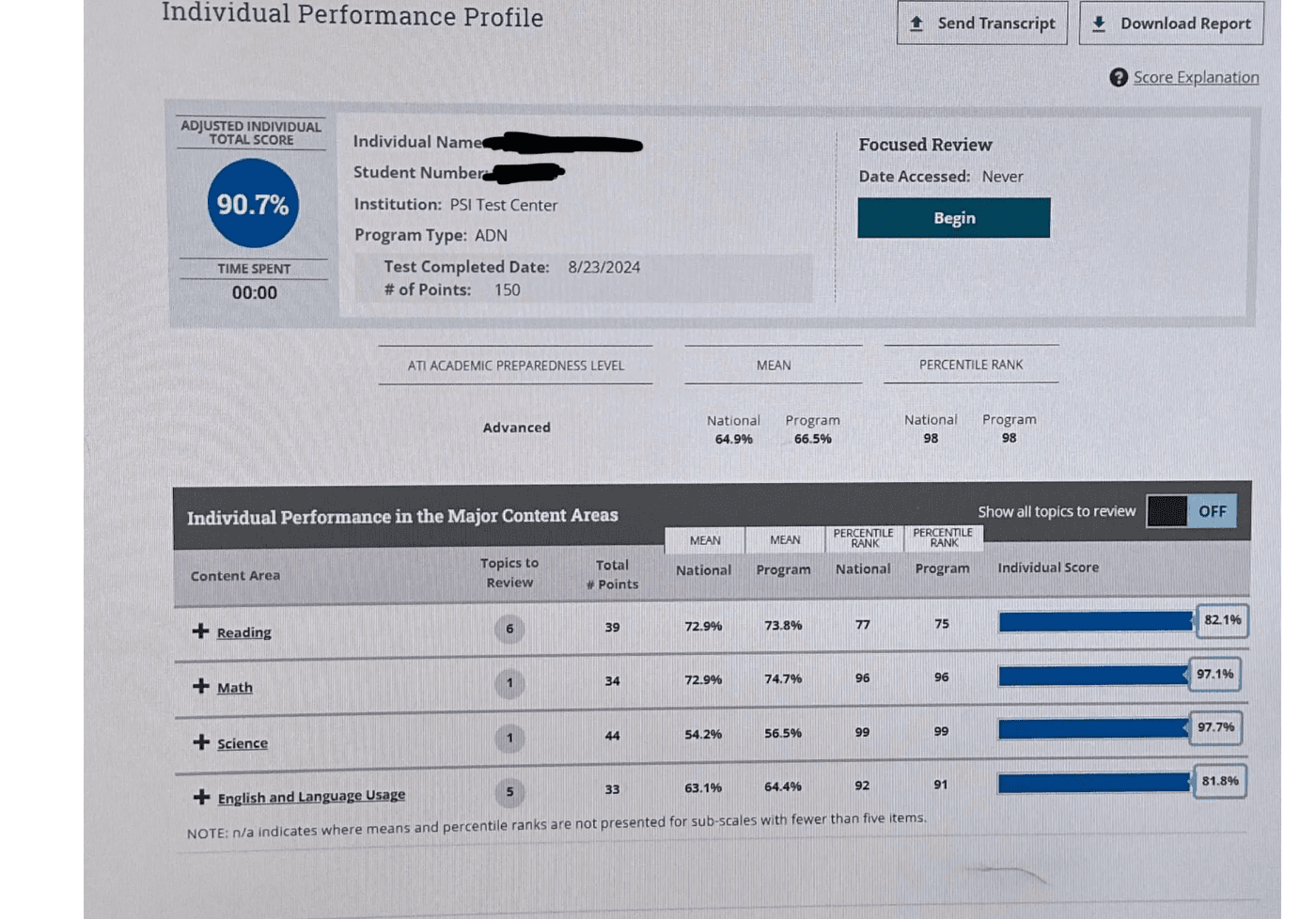The image size is (1316, 919).
Task: Toggle the Show all topics to review switch
Action: [1191, 511]
